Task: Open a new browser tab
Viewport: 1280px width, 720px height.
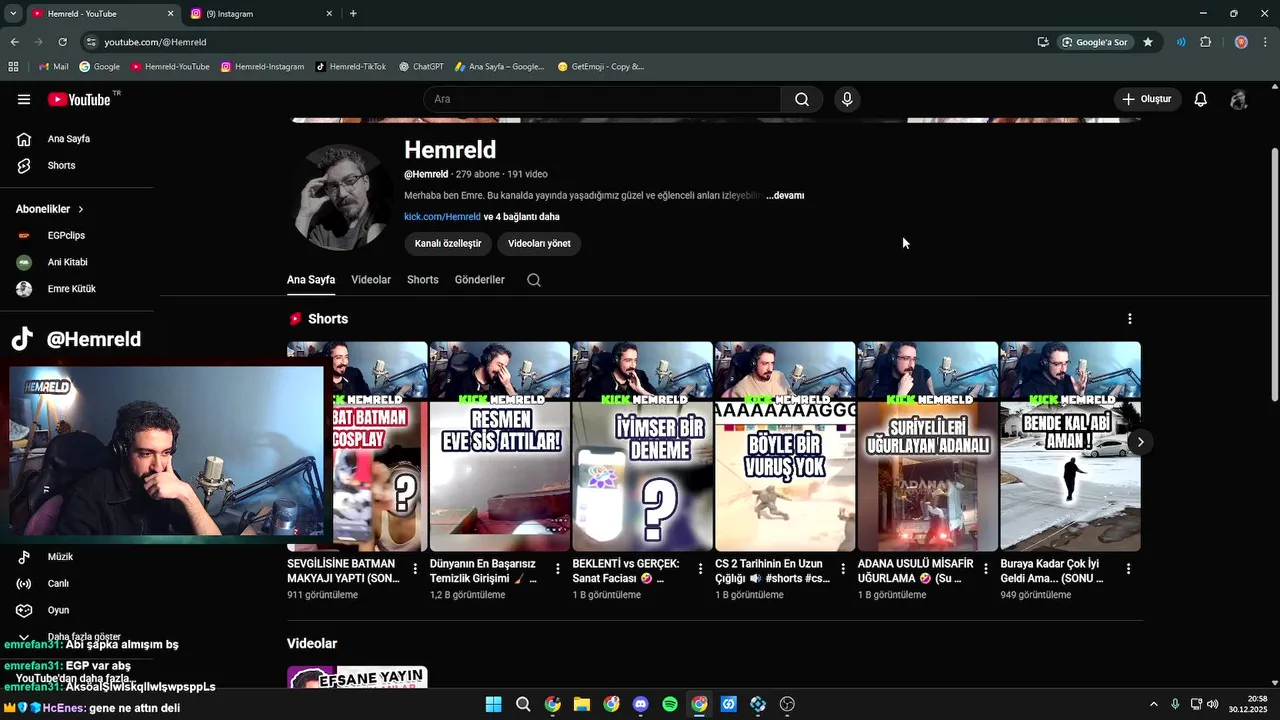Action: tap(353, 14)
